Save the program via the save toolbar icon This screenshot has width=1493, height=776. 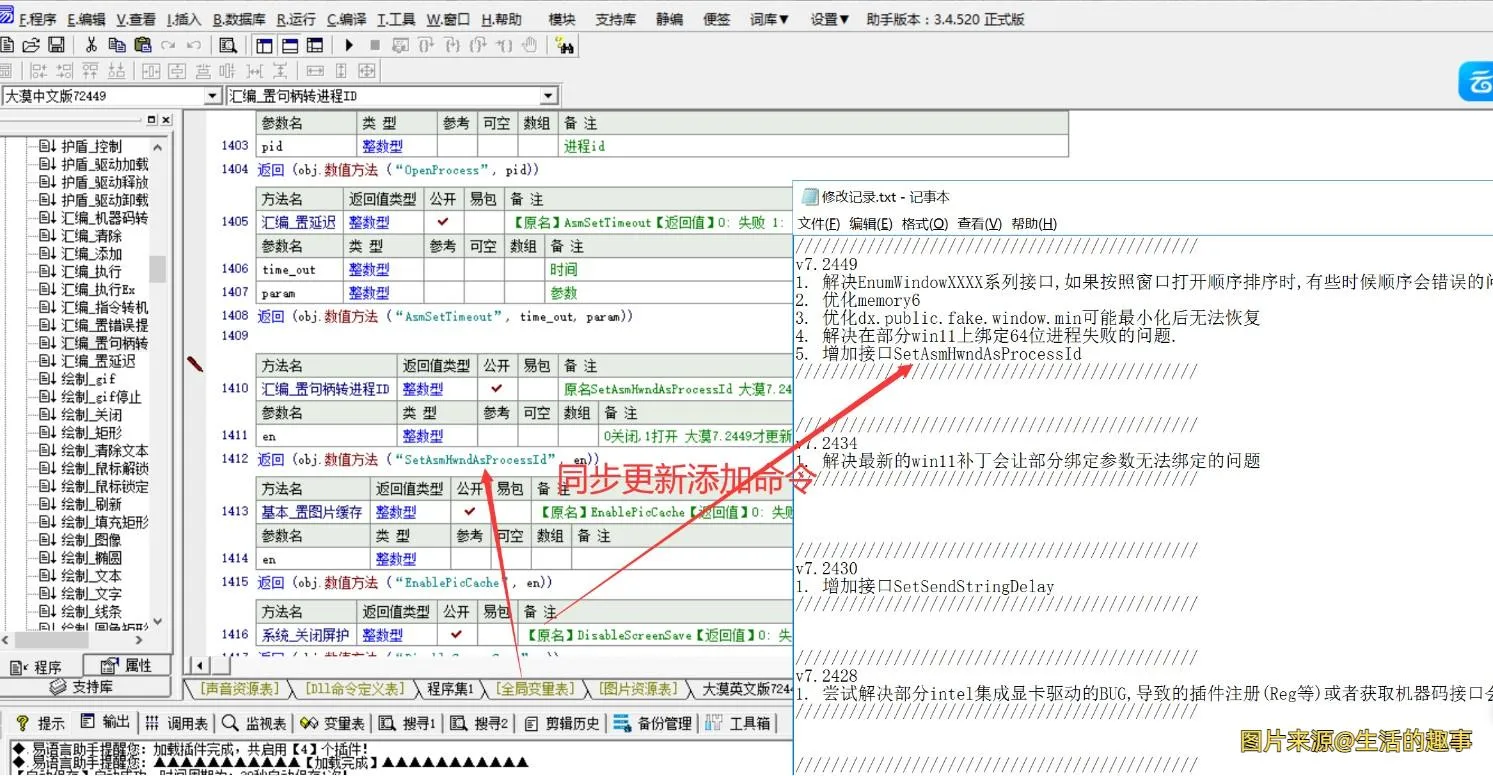(58, 44)
